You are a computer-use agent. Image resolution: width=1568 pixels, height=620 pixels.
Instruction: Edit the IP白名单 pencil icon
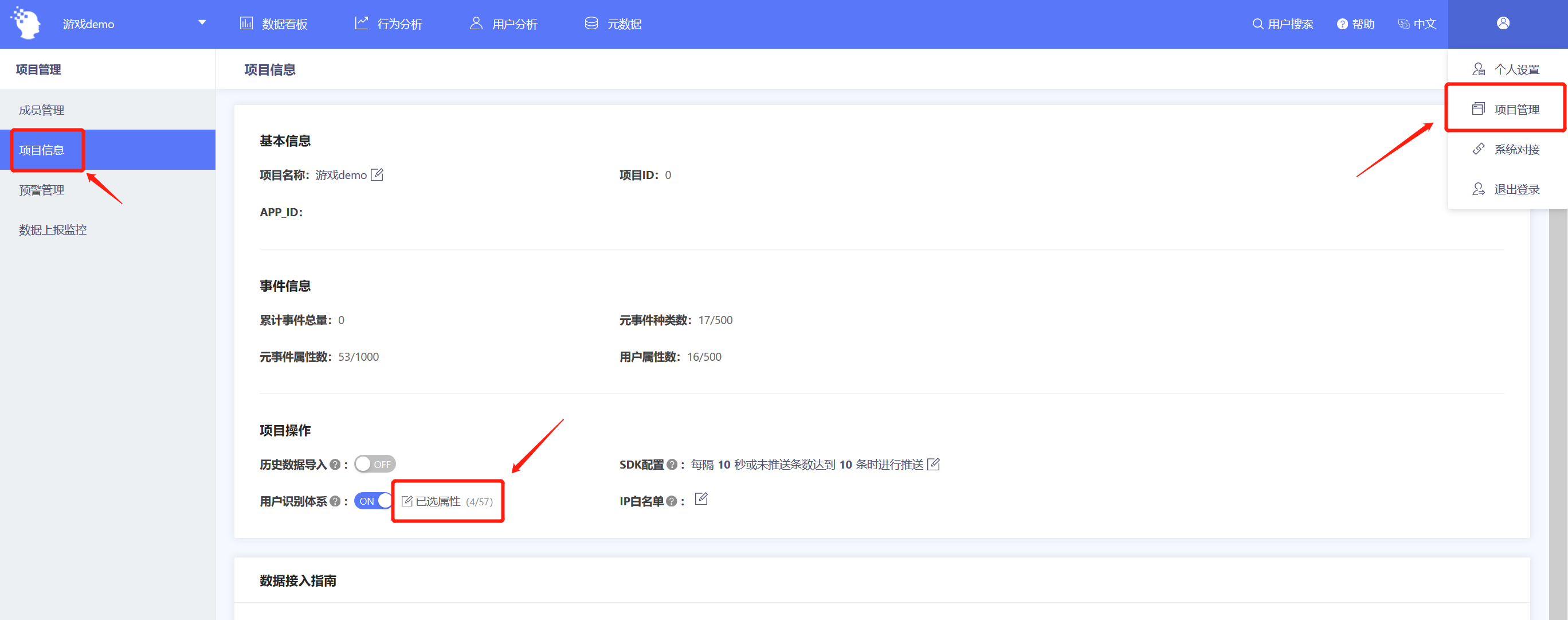(701, 499)
